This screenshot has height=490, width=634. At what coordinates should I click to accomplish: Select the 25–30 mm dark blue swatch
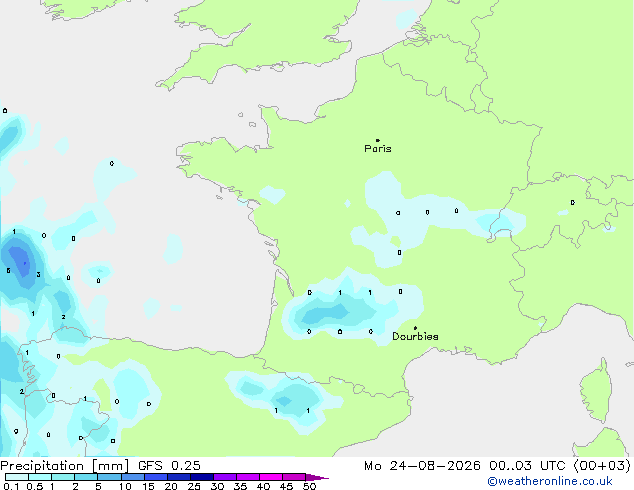click(x=202, y=477)
